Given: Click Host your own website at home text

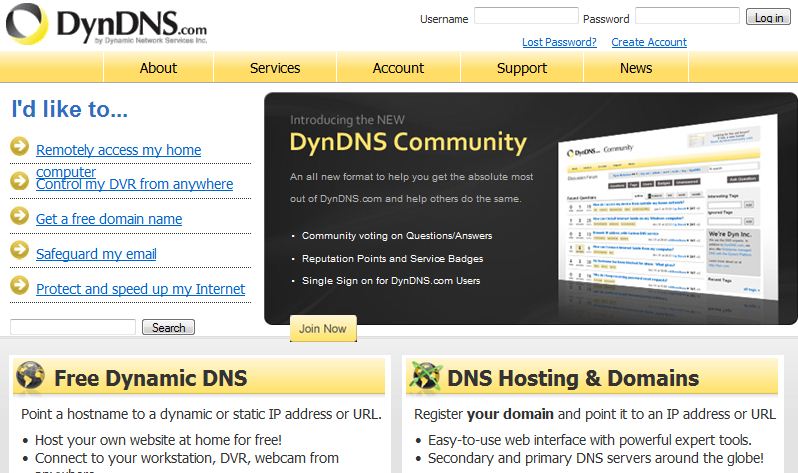Looking at the screenshot, I should tap(158, 440).
